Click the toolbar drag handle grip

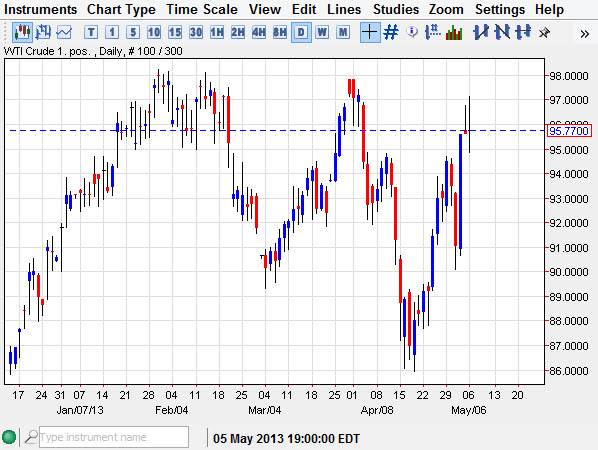coord(6,32)
